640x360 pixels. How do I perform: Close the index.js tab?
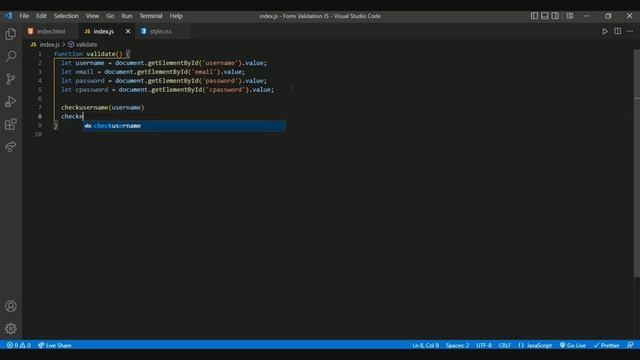128,31
